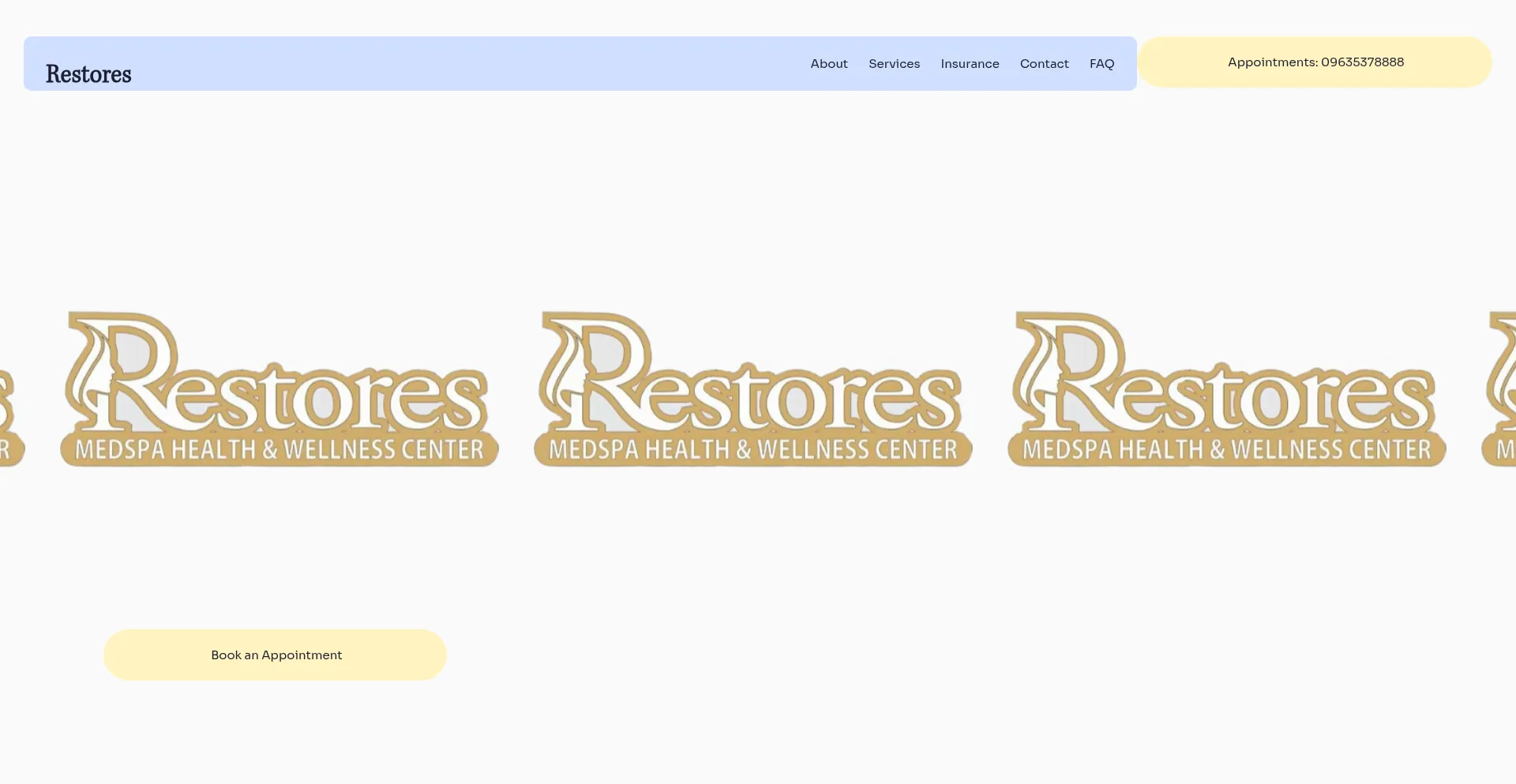Screen dimensions: 1516x784
Task: Navigate to the FAQ page
Action: (x=1101, y=64)
